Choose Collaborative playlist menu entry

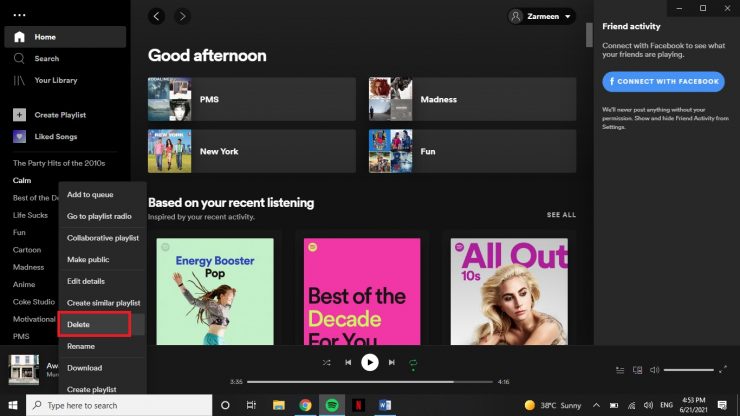102,238
